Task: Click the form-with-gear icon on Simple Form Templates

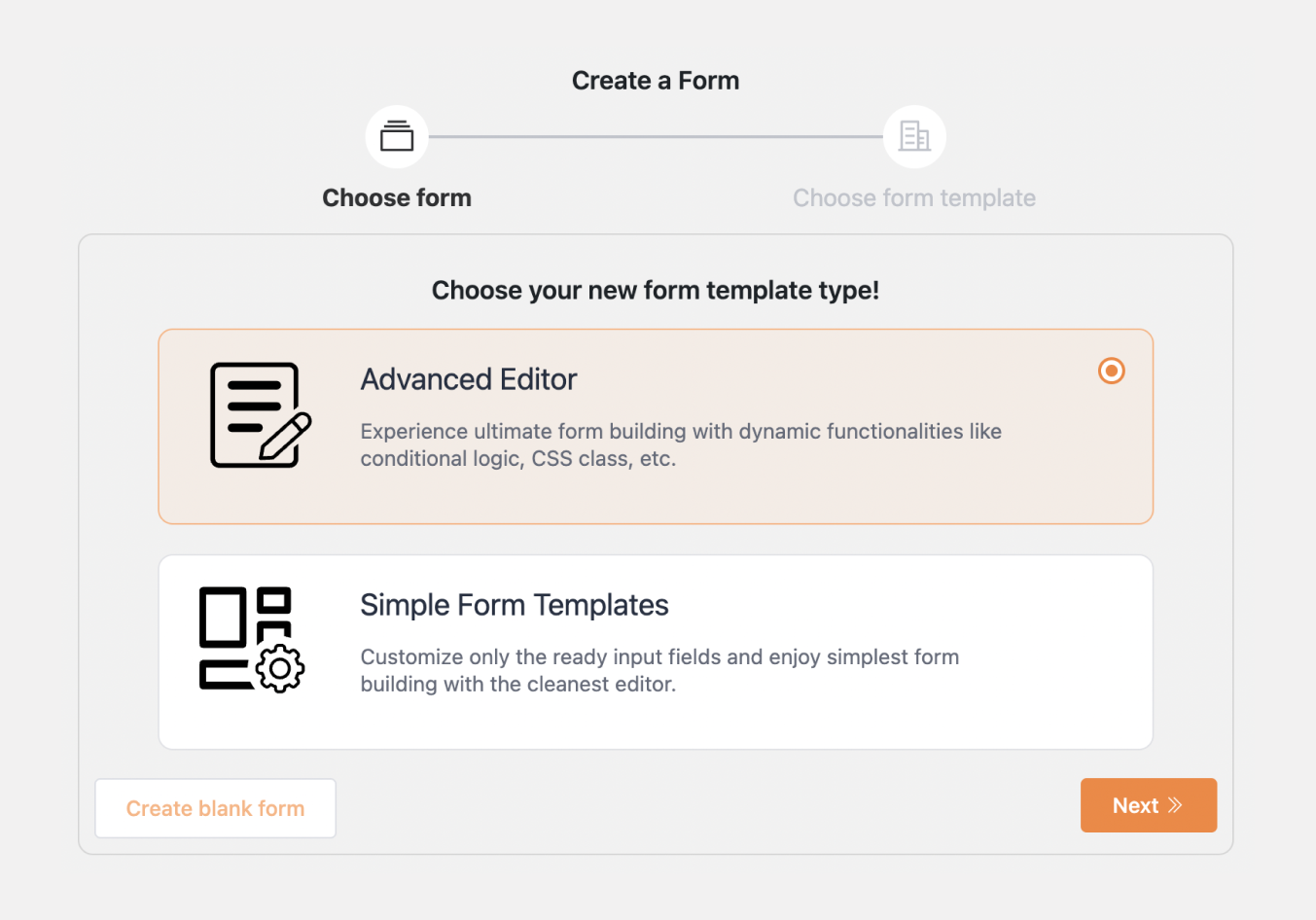Action: point(251,638)
